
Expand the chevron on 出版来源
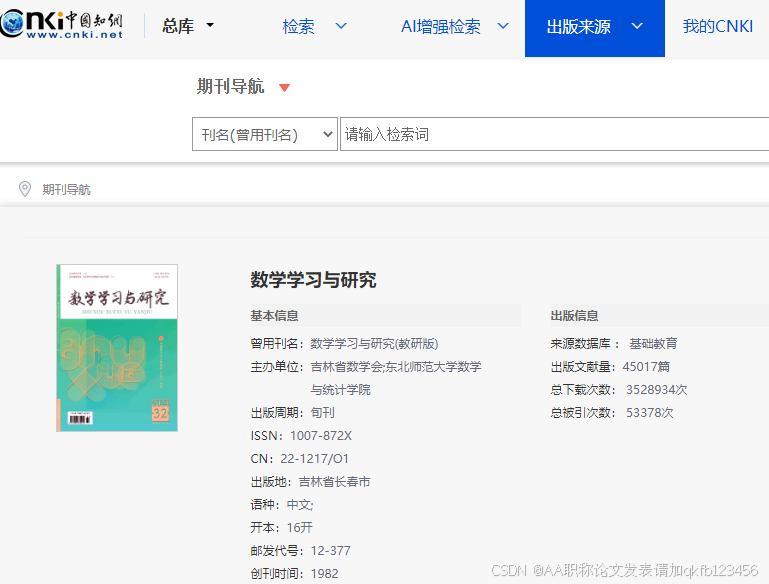tap(637, 26)
